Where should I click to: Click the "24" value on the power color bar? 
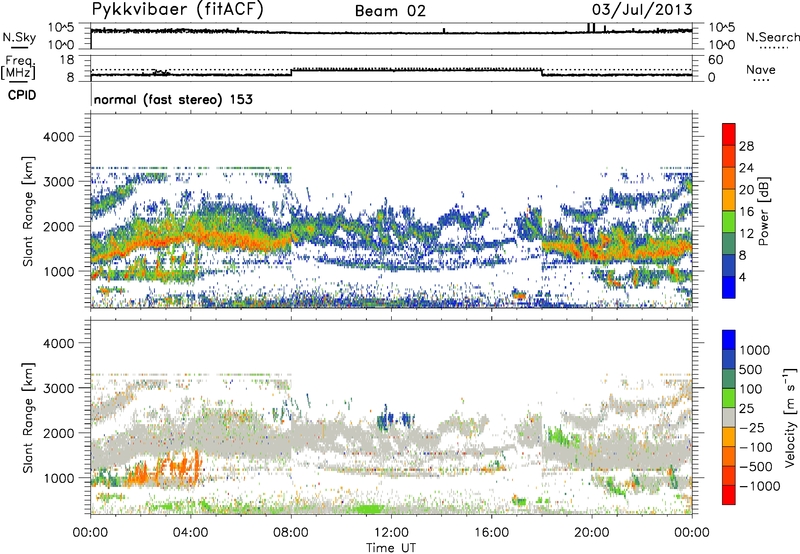coord(746,168)
